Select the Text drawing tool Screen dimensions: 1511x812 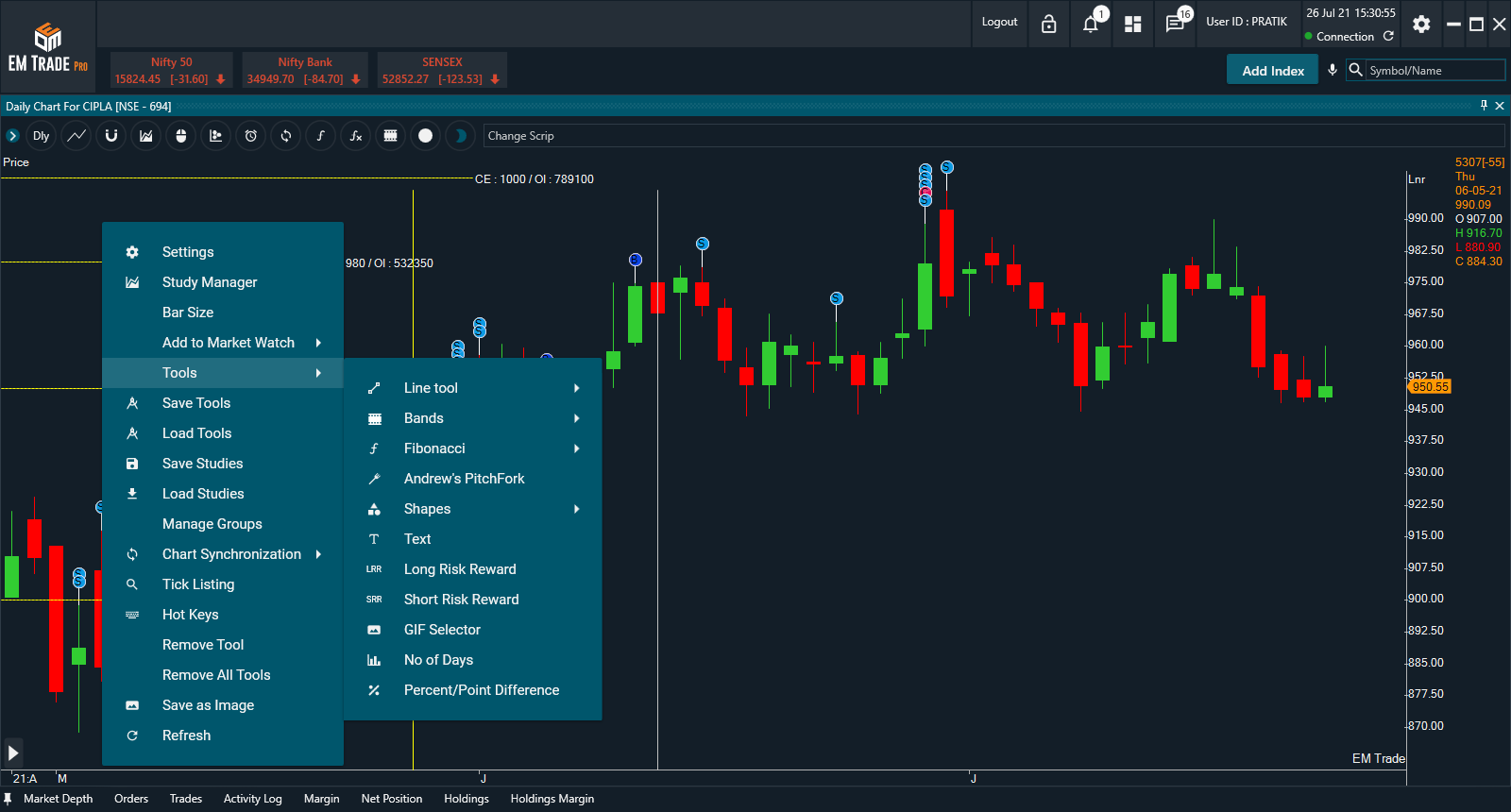click(x=473, y=539)
